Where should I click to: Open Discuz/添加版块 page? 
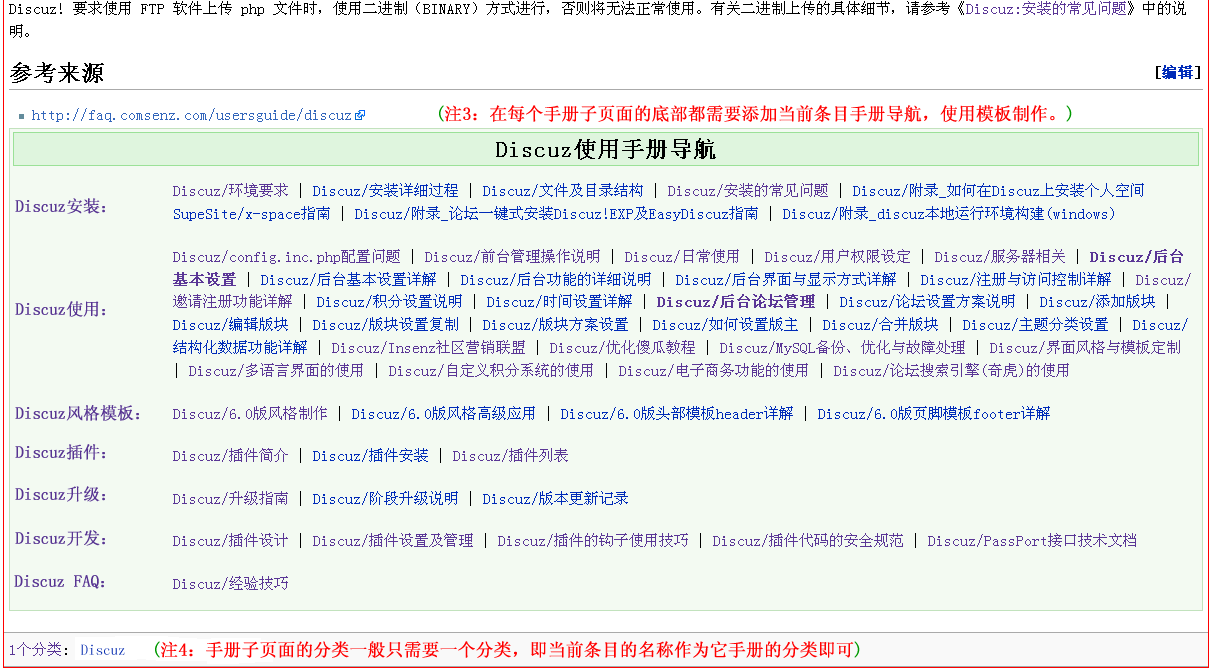click(x=1097, y=301)
